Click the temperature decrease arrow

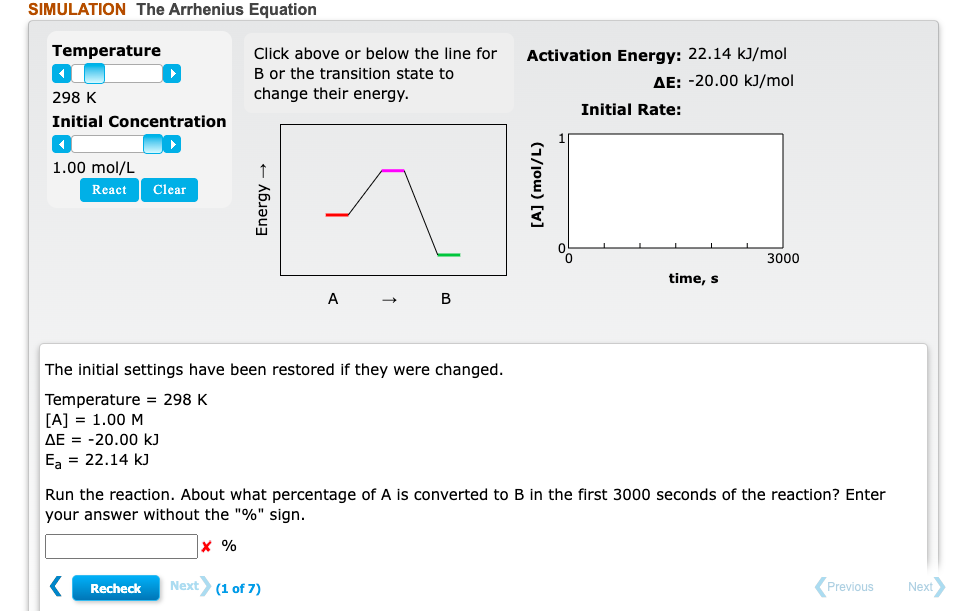pos(61,73)
